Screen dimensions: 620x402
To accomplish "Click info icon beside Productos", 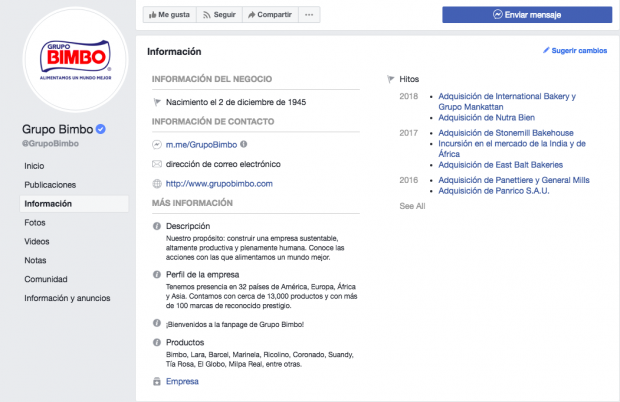I will coord(157,342).
